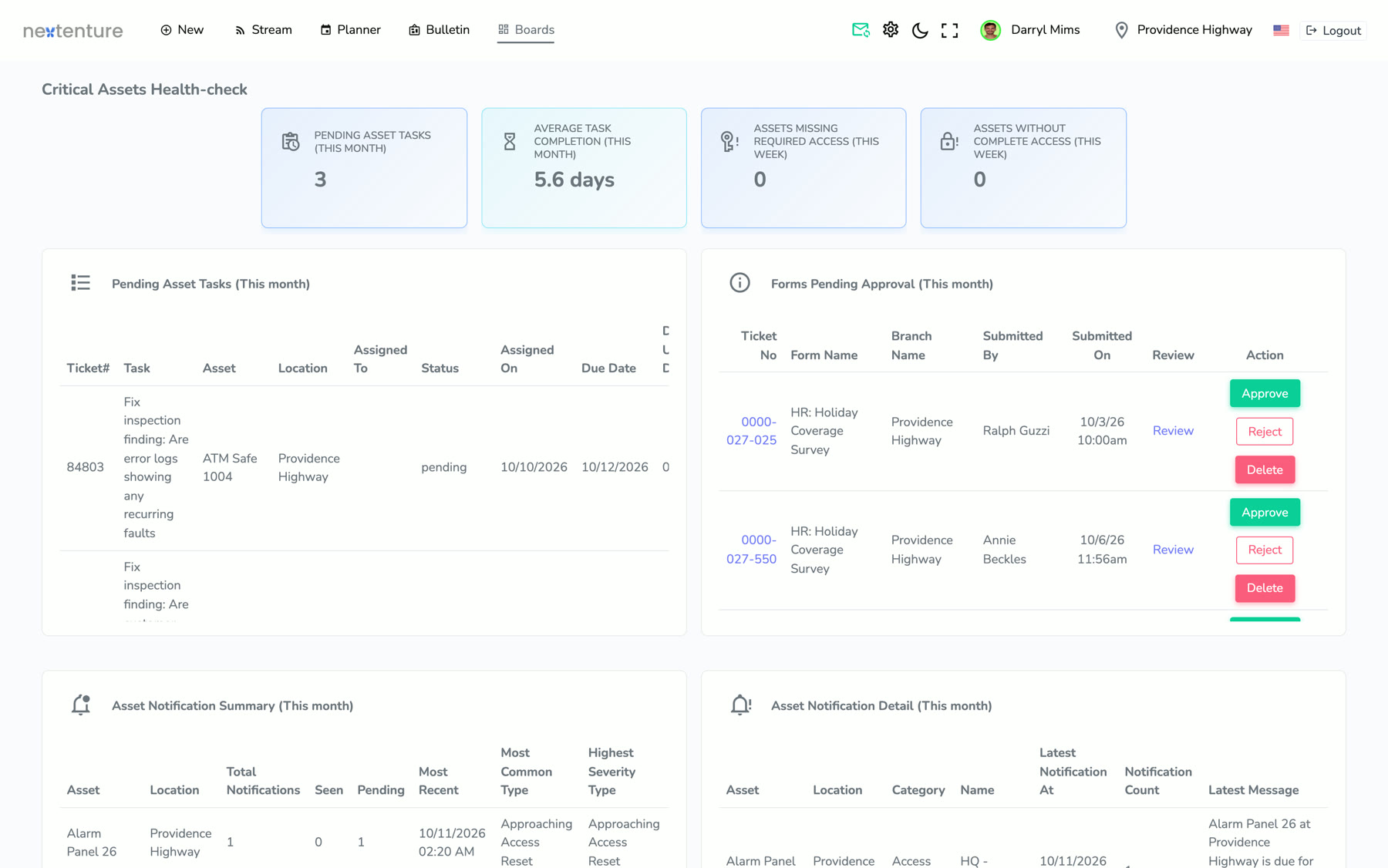
Task: Click the alert bell icon beside Asset Notification Detail
Action: [741, 705]
